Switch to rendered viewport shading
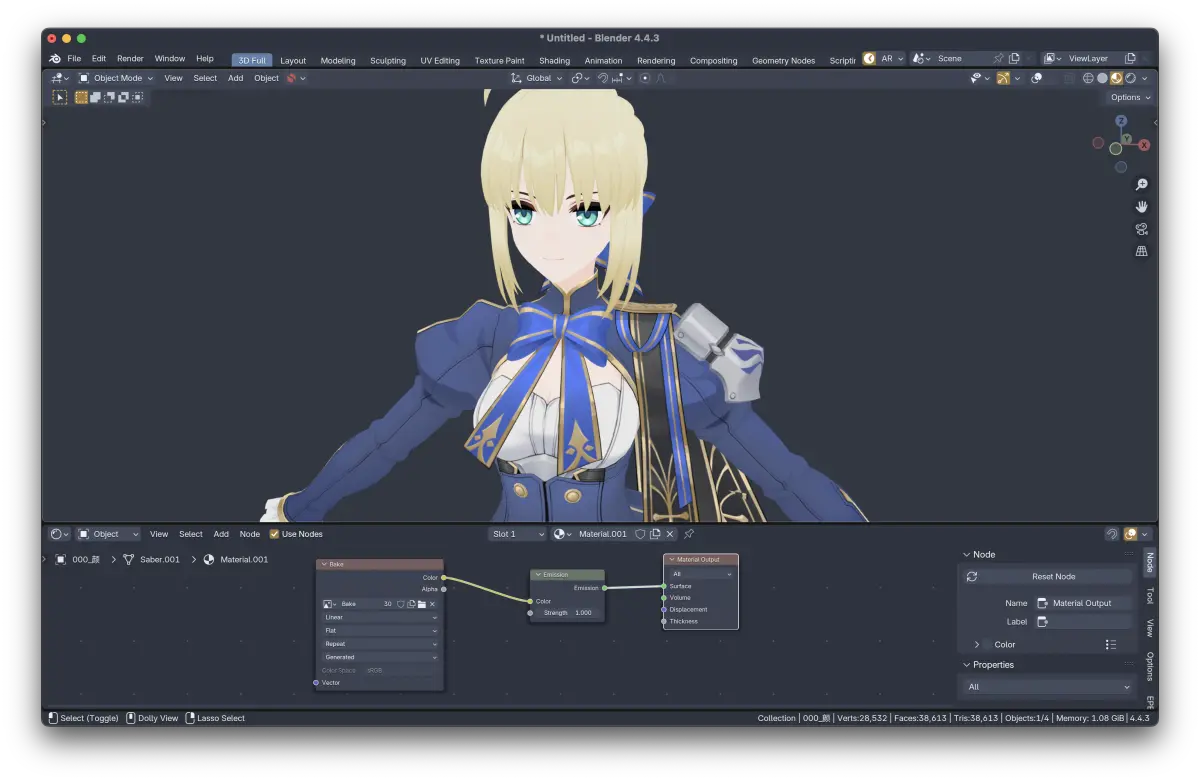The width and height of the screenshot is (1200, 781). [1131, 78]
